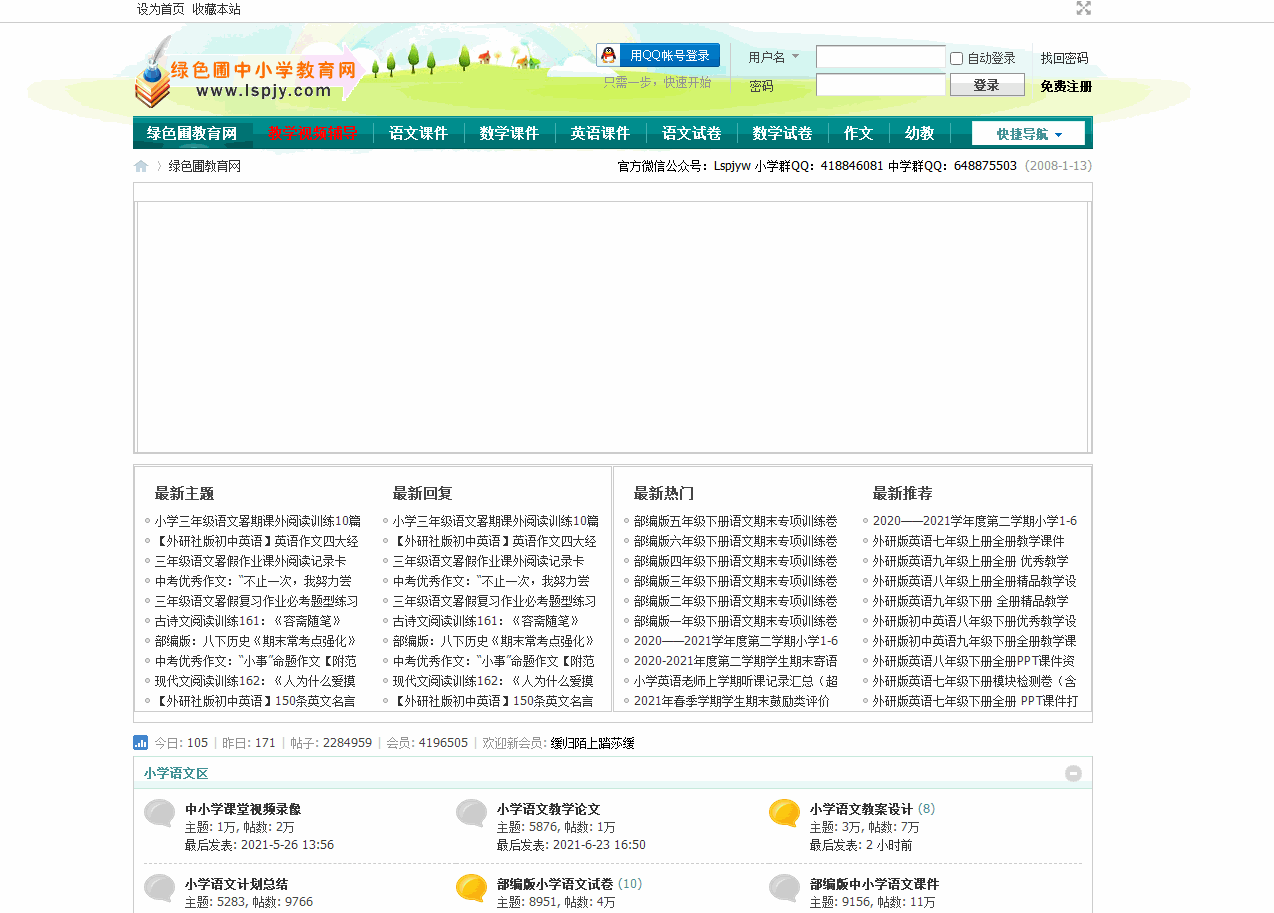Open 2021年春季学期学生期末鼓励类评价

732,701
